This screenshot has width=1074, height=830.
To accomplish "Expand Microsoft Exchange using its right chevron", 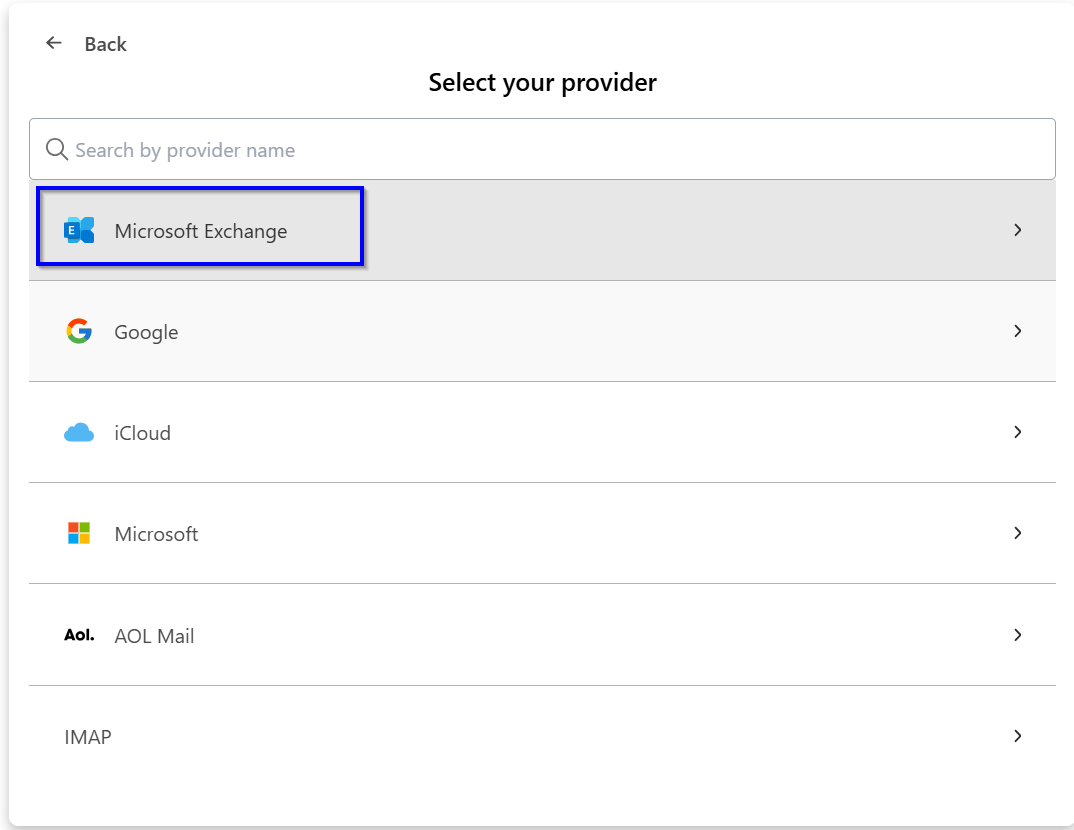I will [1017, 230].
